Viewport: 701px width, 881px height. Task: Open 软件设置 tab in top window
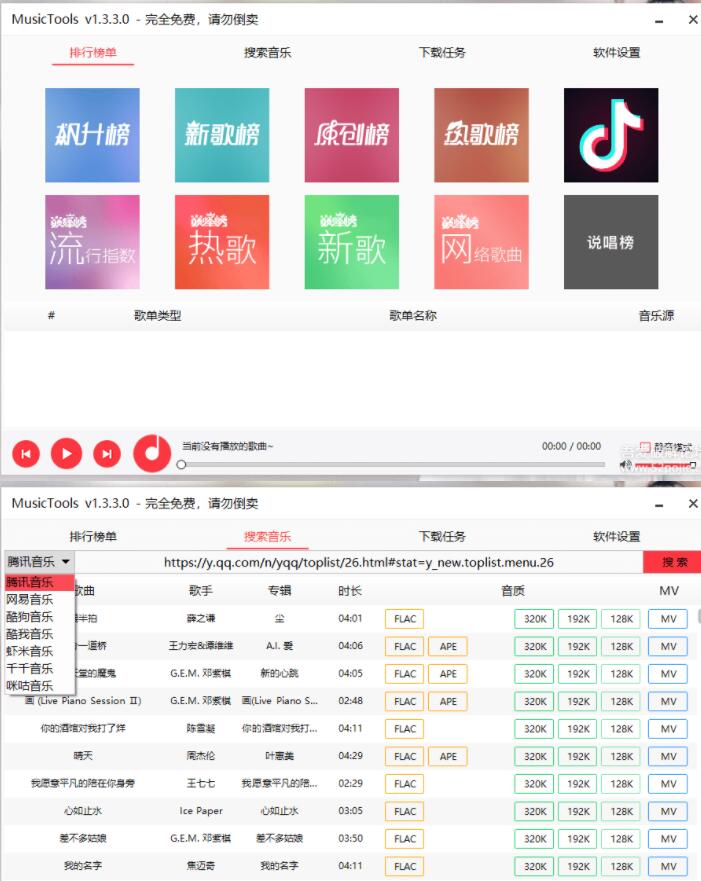pos(617,53)
